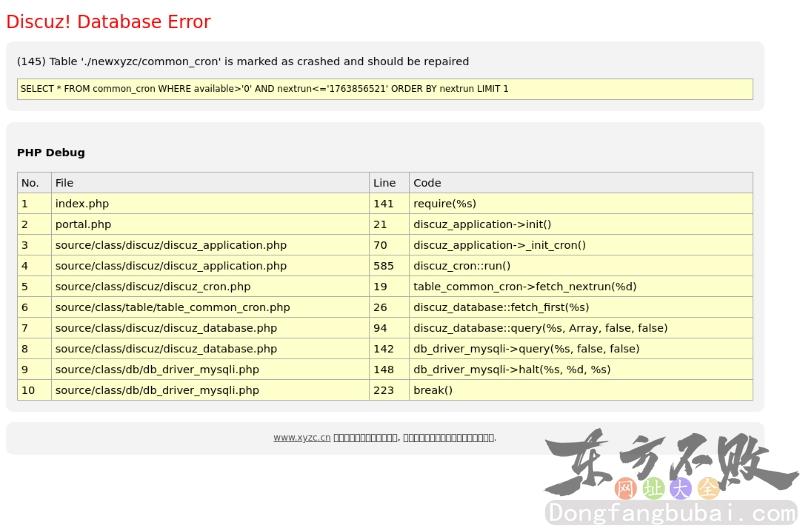Select the portal.php file cell
Viewport: 800px width, 528px height.
point(83,225)
